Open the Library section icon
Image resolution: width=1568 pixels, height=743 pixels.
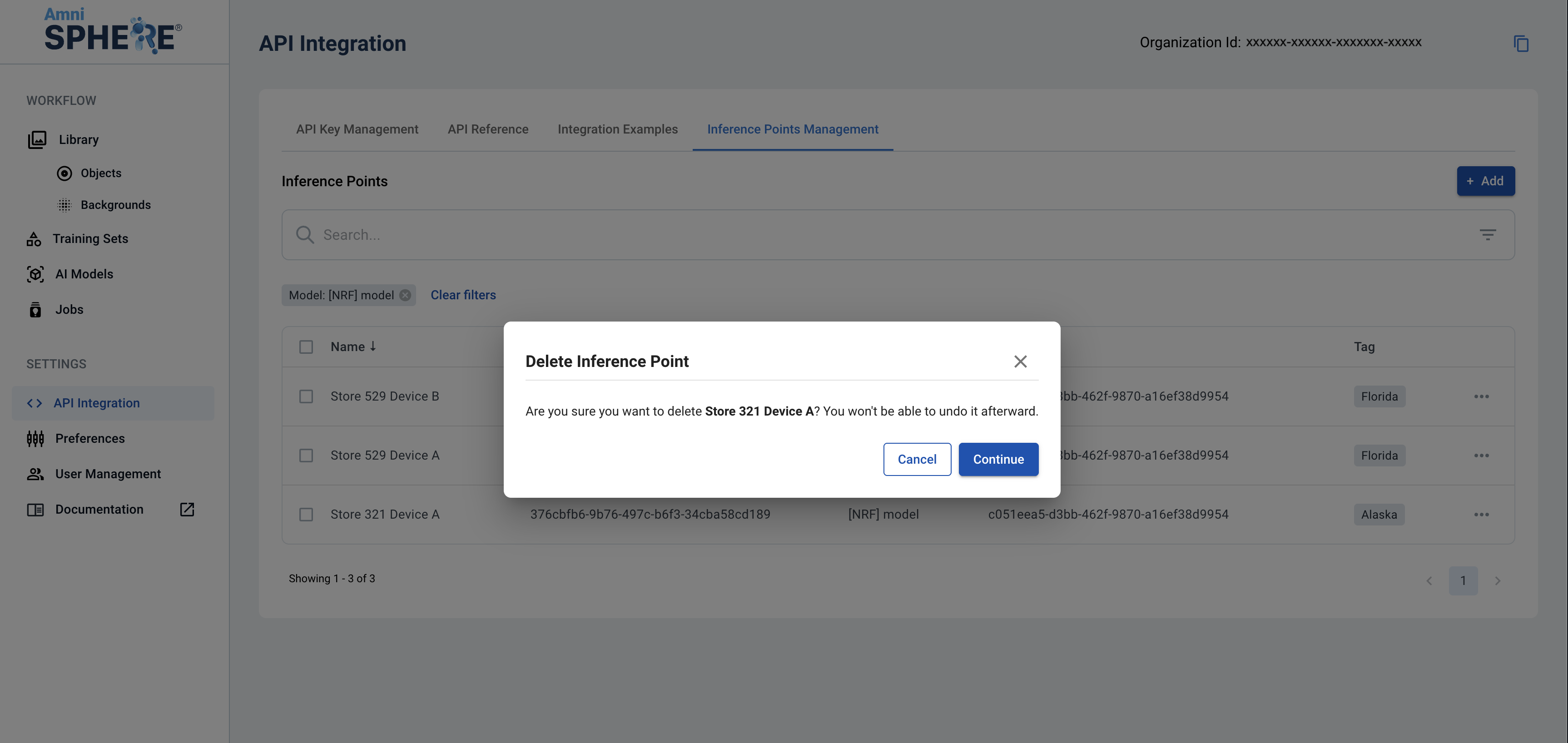37,139
